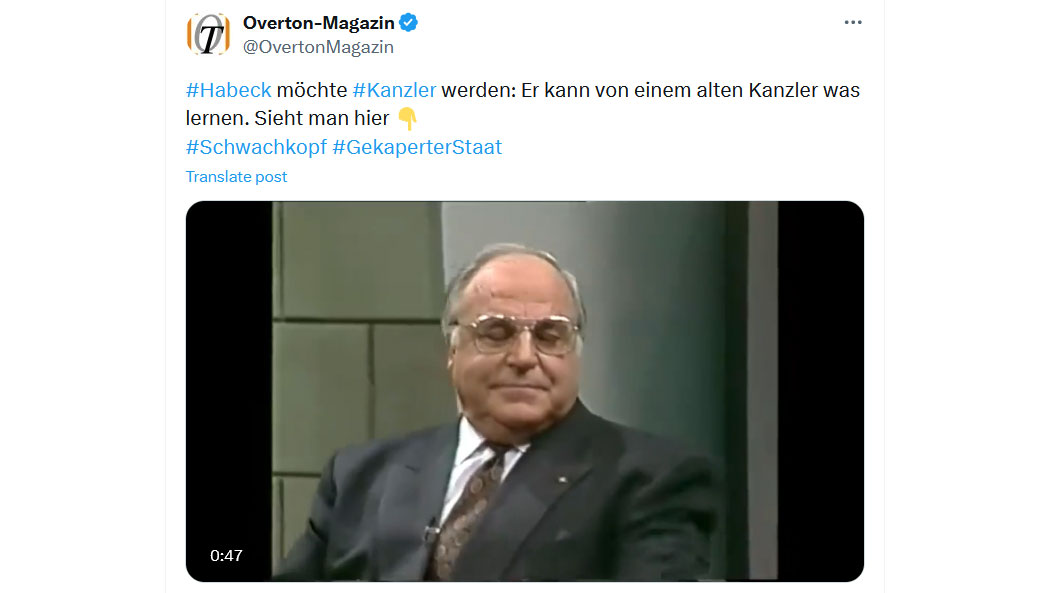Follow the #Kanzler hashtag link
The image size is (1050, 593).
[x=394, y=90]
